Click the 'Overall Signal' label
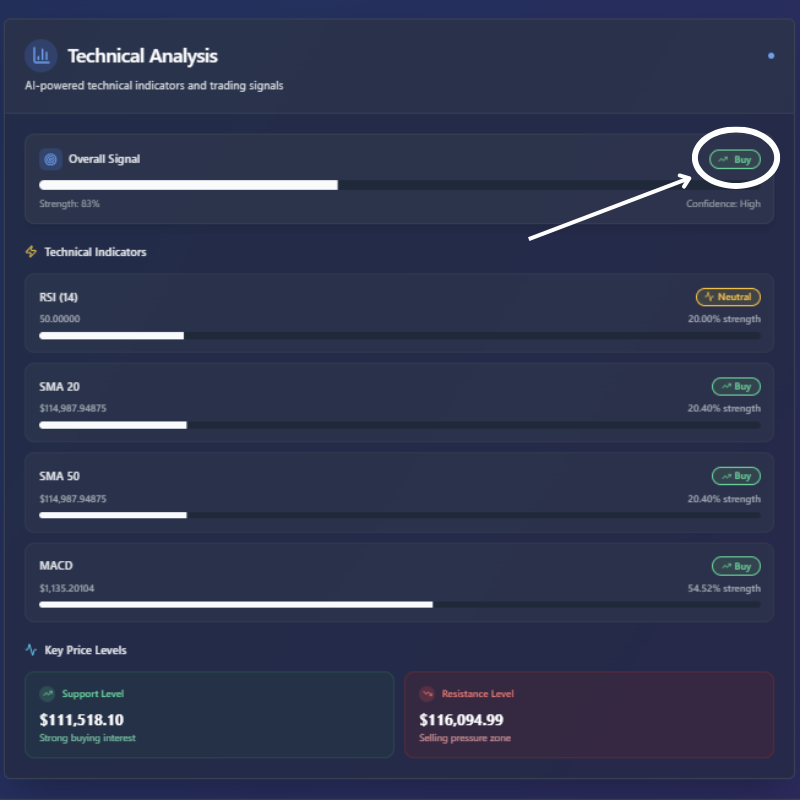The width and height of the screenshot is (800, 800). click(x=104, y=159)
